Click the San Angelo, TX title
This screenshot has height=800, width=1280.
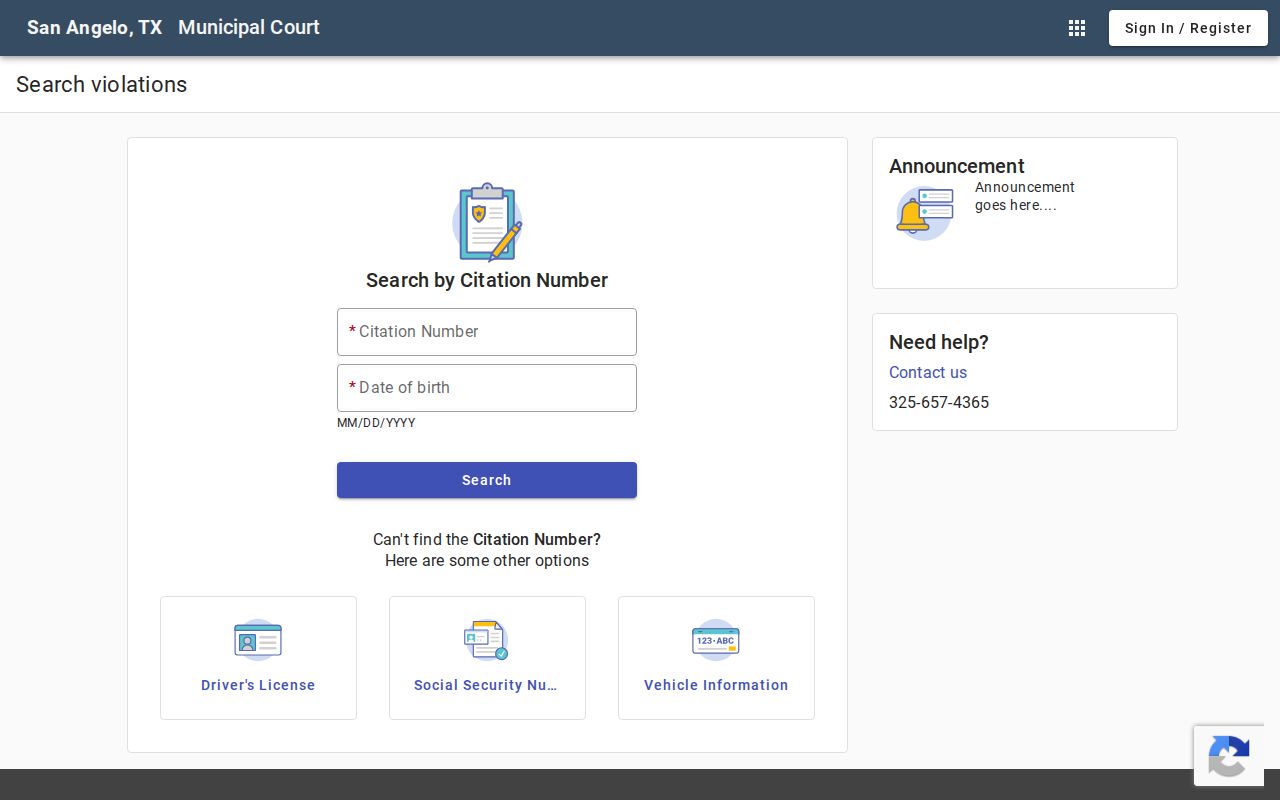pyautogui.click(x=94, y=28)
